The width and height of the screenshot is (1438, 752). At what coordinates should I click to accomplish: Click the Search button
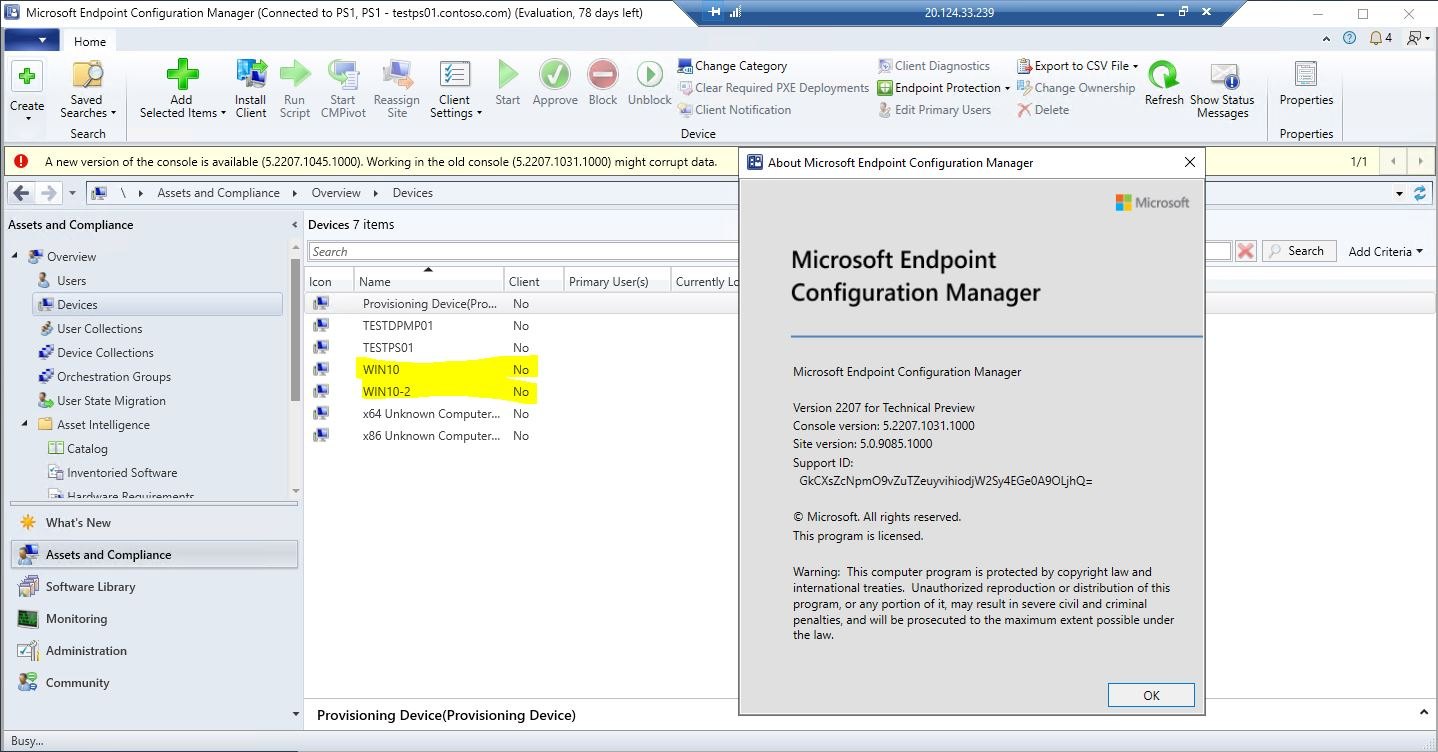(1295, 252)
